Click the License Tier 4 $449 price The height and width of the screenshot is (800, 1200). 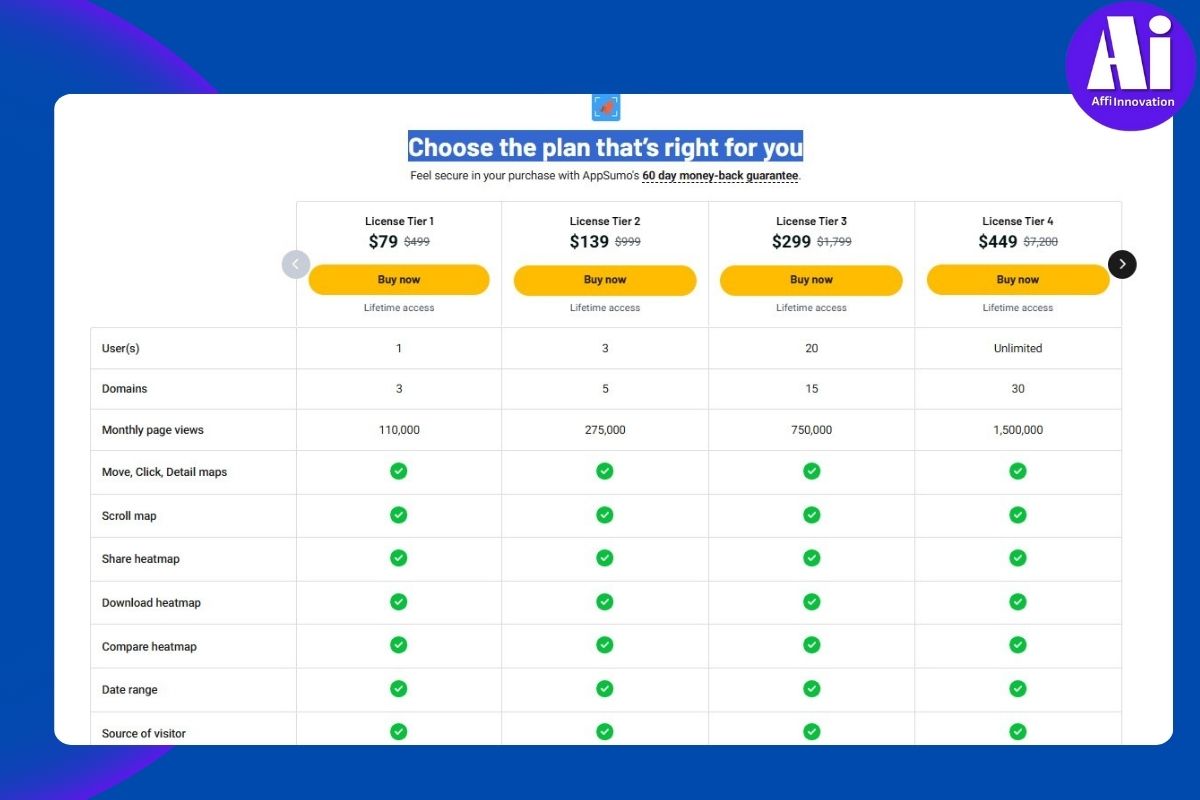(x=997, y=242)
